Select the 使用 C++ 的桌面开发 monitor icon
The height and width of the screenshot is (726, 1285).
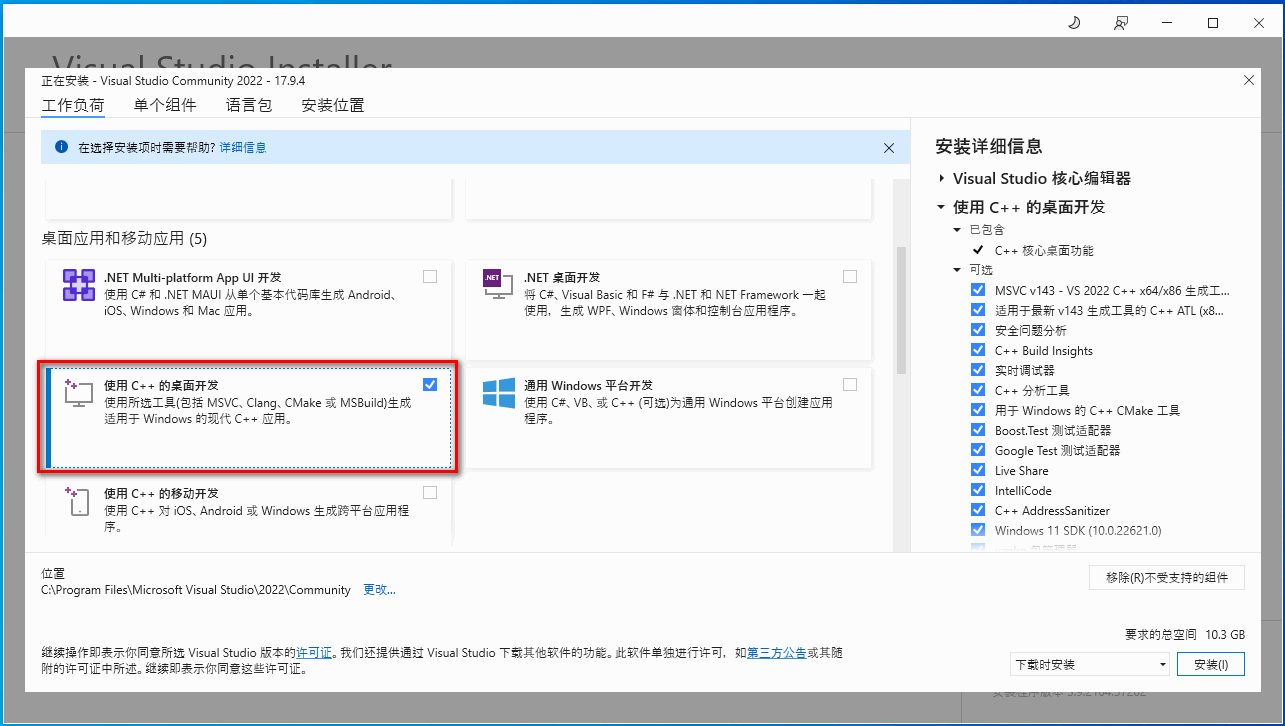[x=77, y=393]
